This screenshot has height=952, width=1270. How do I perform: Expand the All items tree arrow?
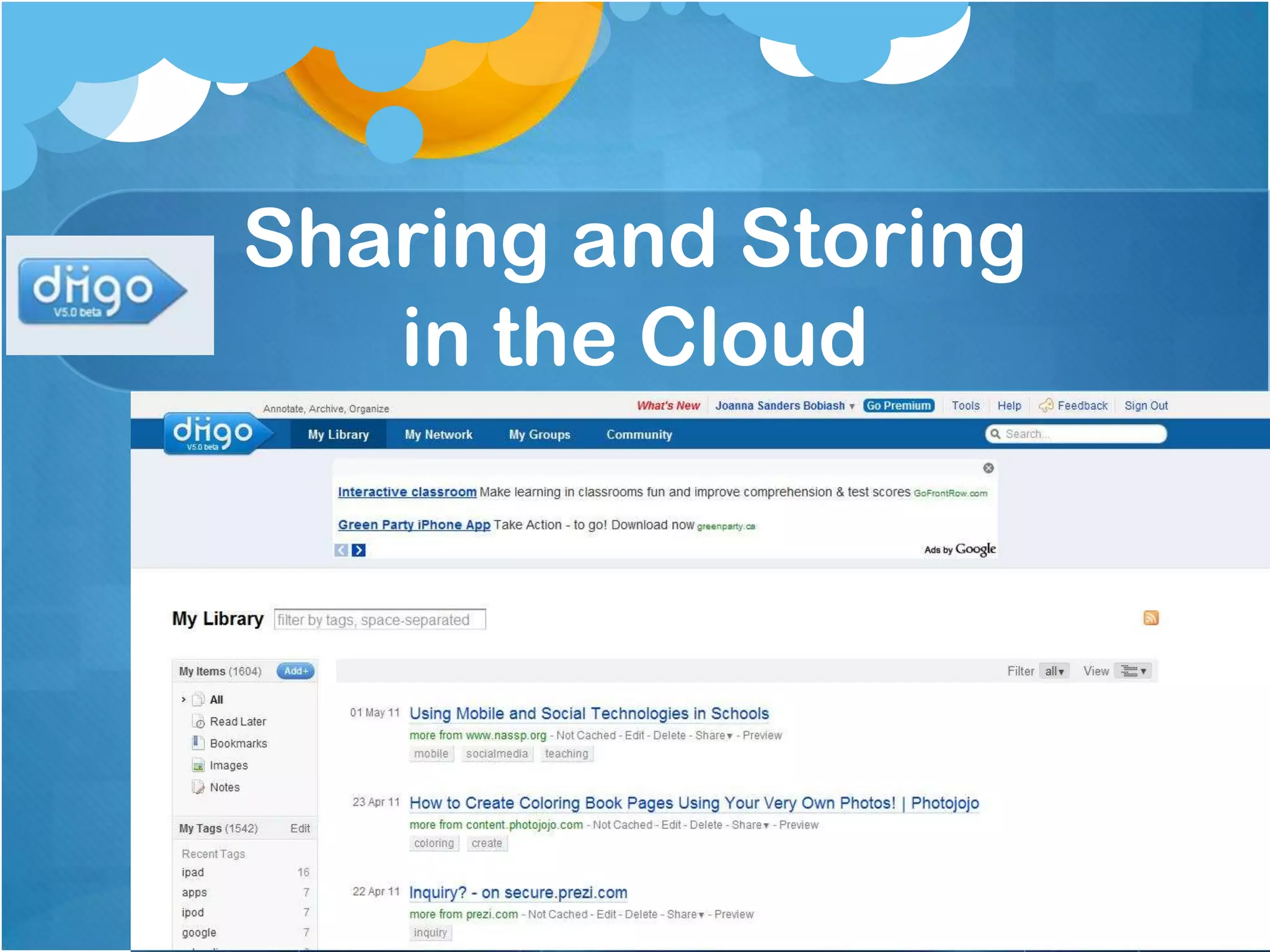[184, 699]
